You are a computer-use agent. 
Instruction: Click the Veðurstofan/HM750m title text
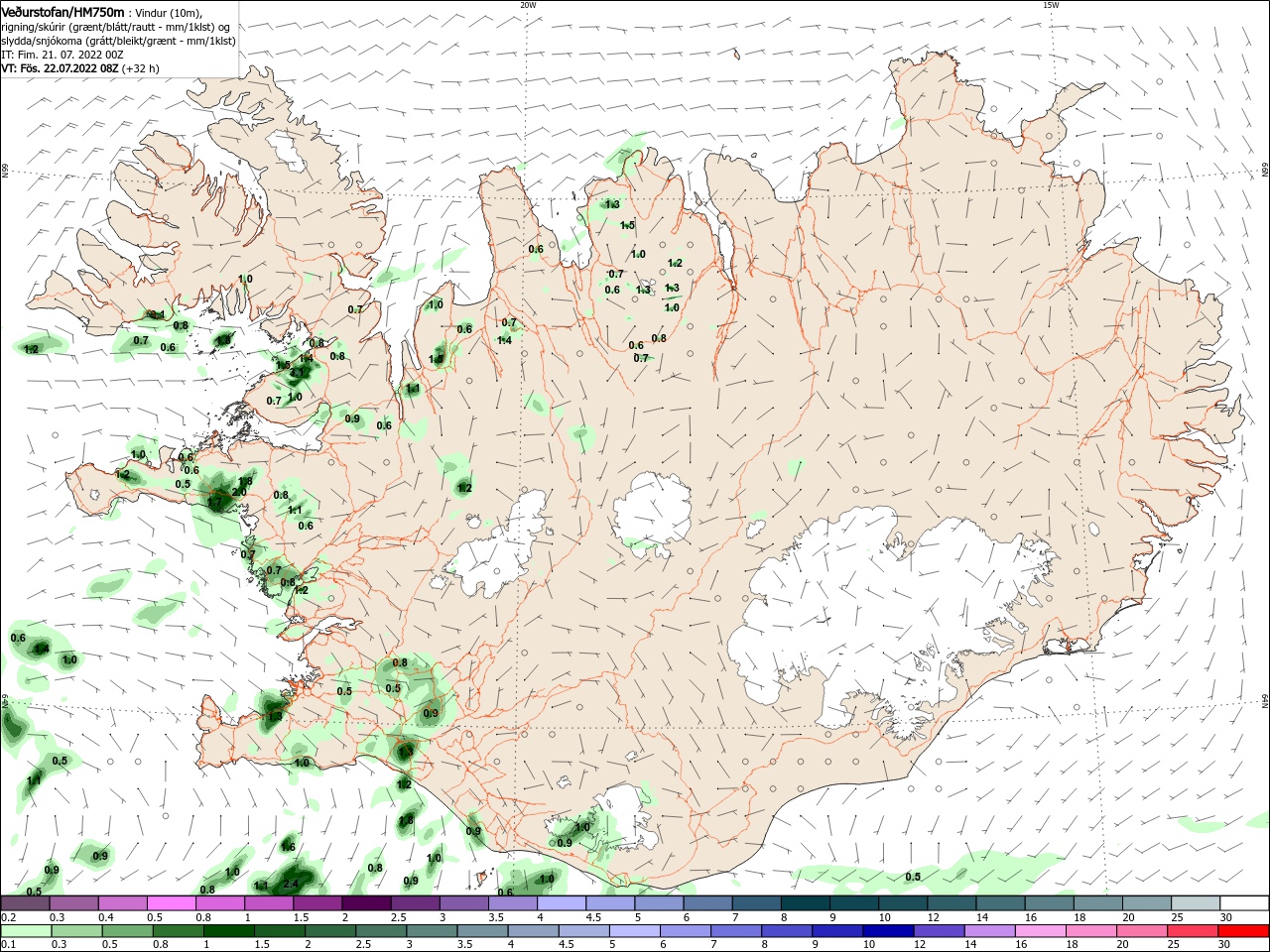coord(63,12)
